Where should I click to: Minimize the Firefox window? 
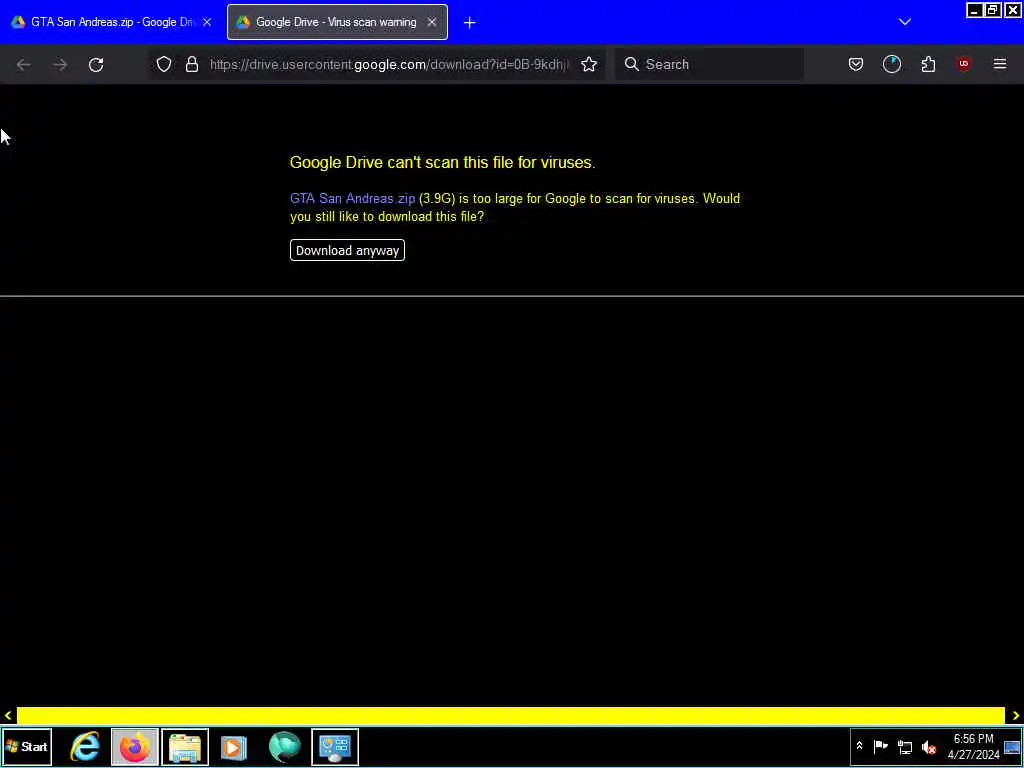coord(974,10)
